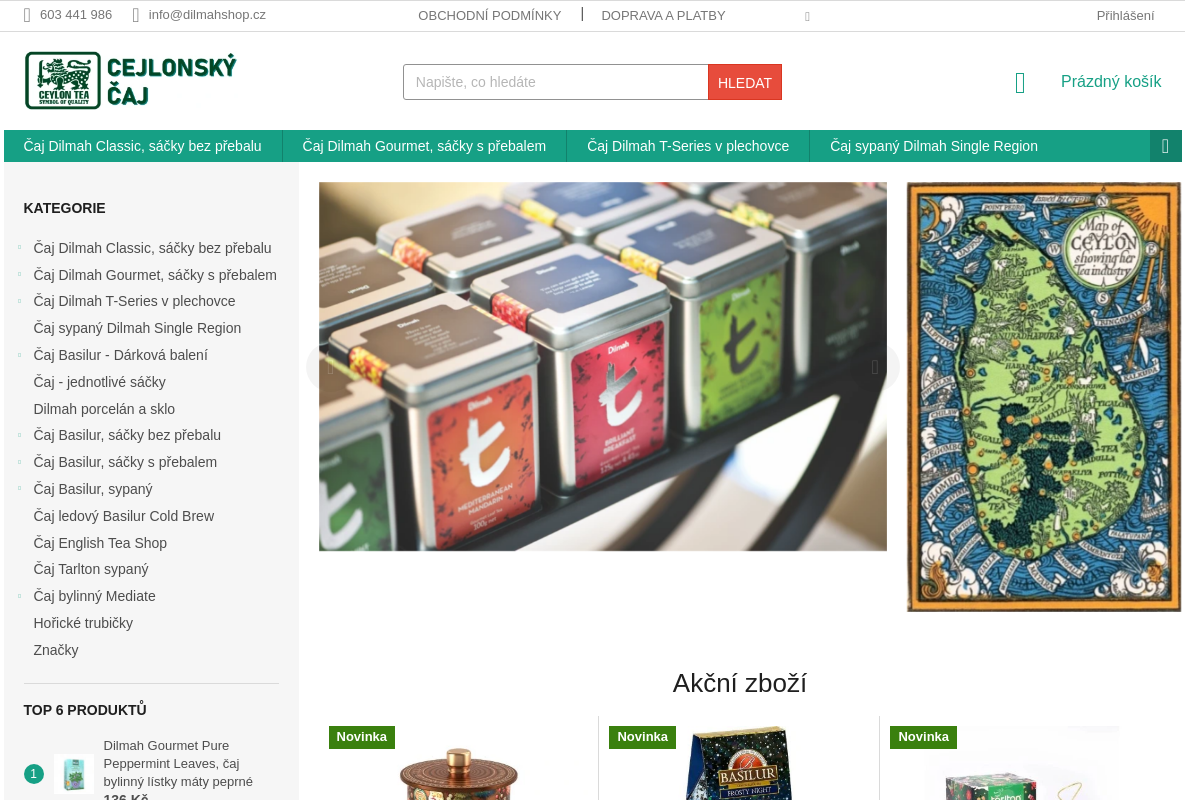Expand Čaj Dilmah Classic sidebar category
1200x800 pixels.
[19, 247]
